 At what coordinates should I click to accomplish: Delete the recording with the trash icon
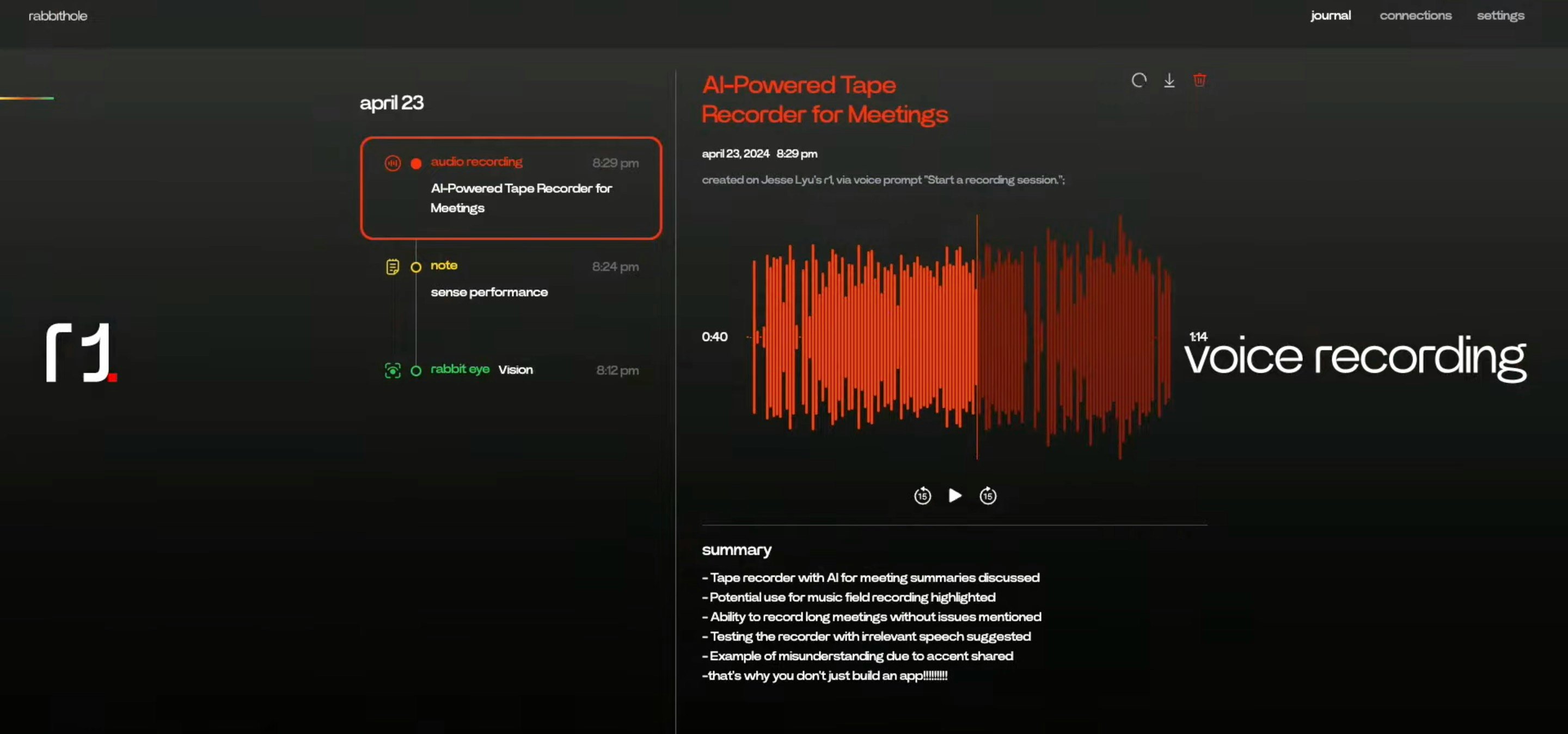pos(1199,81)
